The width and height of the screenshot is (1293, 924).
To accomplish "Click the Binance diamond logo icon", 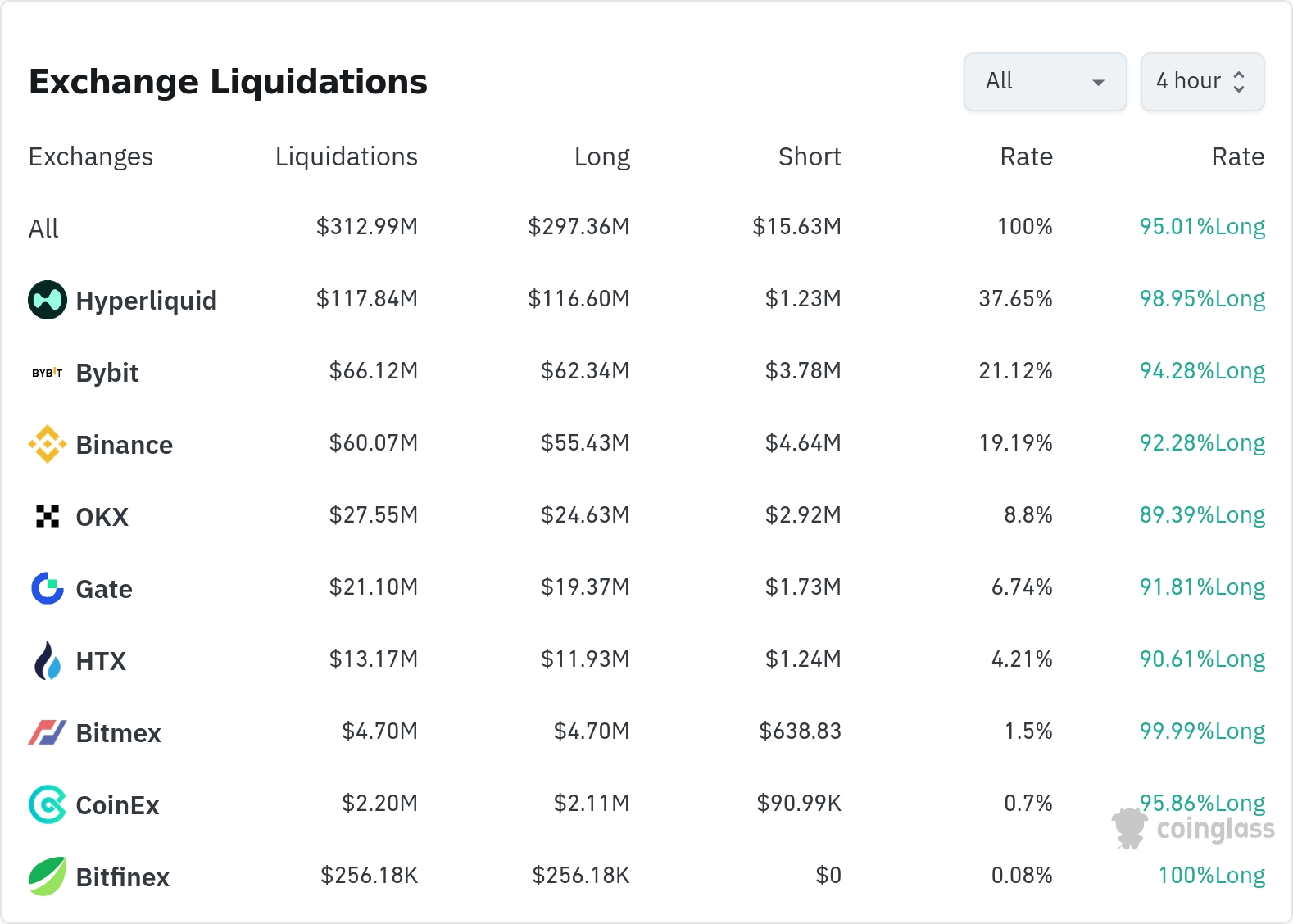I will click(x=48, y=444).
